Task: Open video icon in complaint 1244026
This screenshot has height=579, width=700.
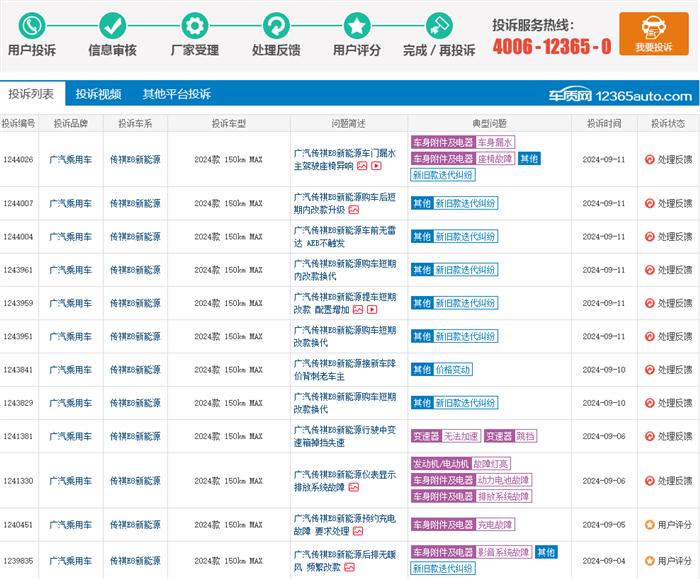Action: coord(376,166)
